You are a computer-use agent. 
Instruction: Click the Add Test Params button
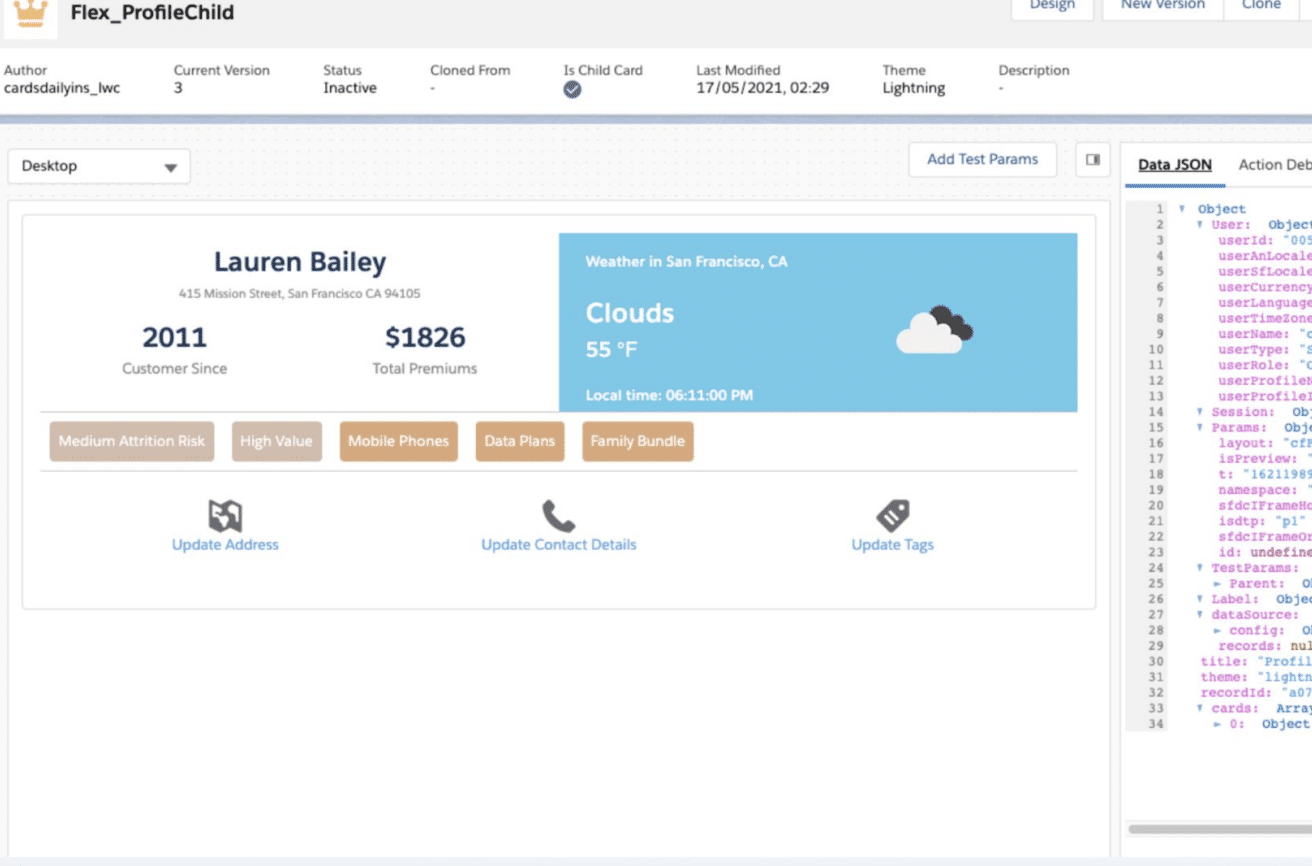982,159
